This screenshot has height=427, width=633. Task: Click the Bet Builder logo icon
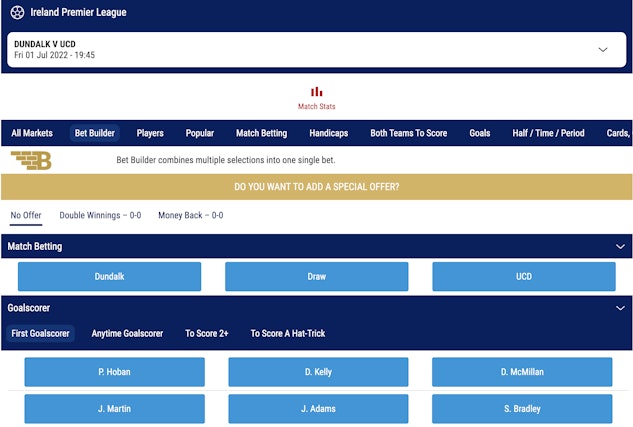point(31,160)
